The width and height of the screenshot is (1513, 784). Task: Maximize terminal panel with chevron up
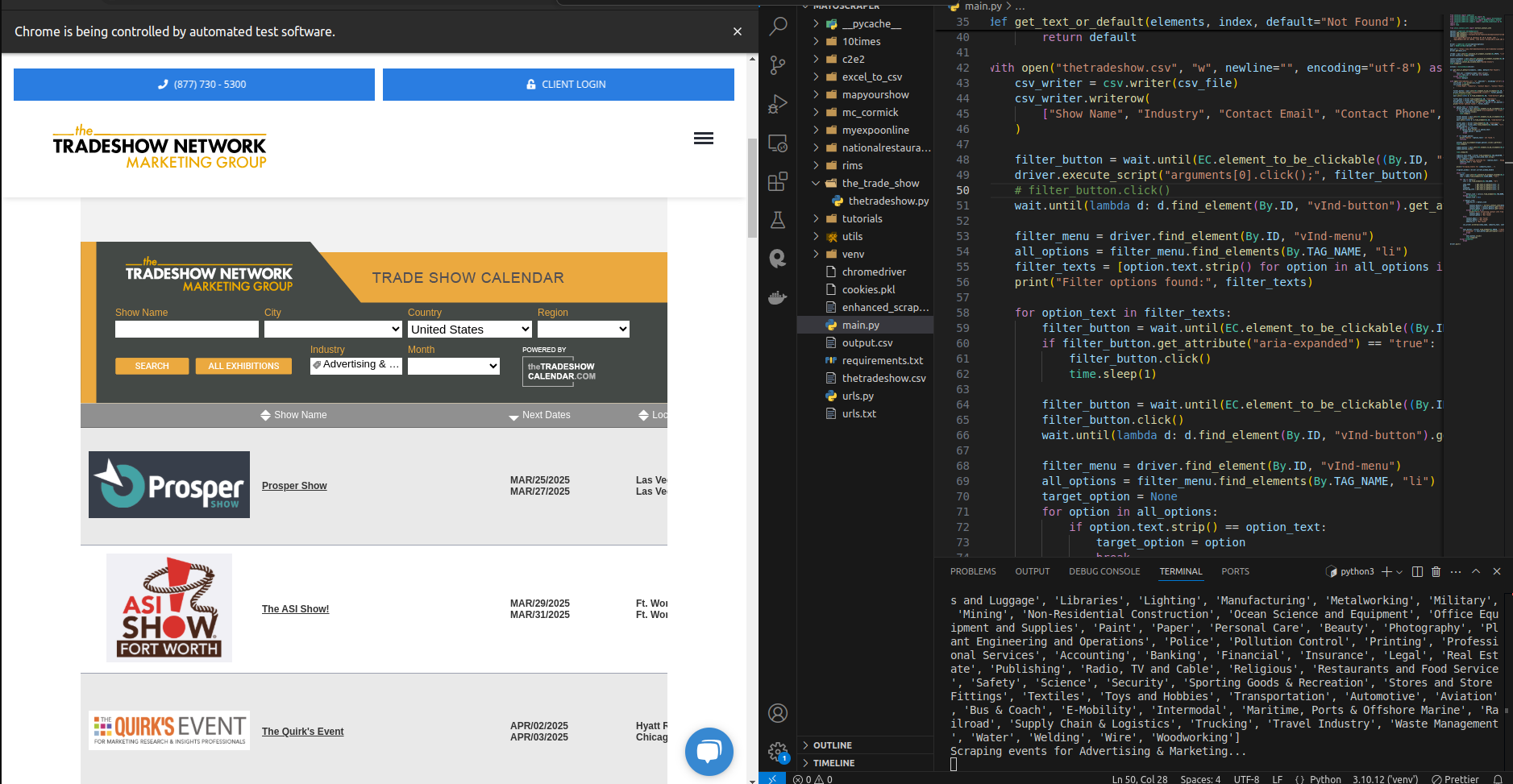pos(1476,571)
